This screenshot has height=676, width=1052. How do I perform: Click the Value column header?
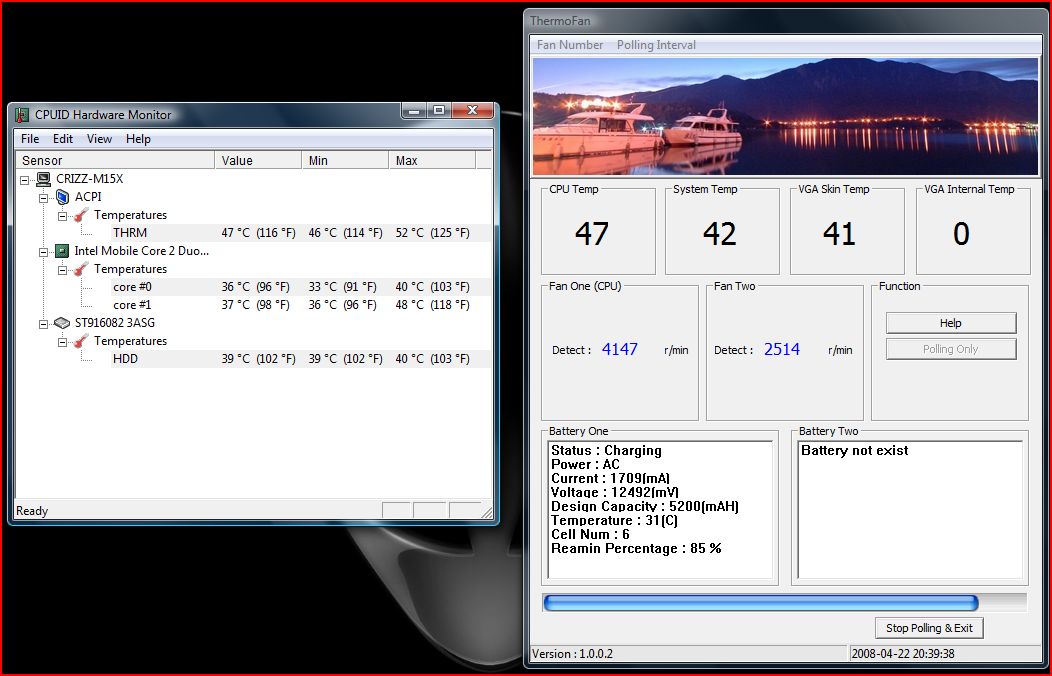[258, 160]
